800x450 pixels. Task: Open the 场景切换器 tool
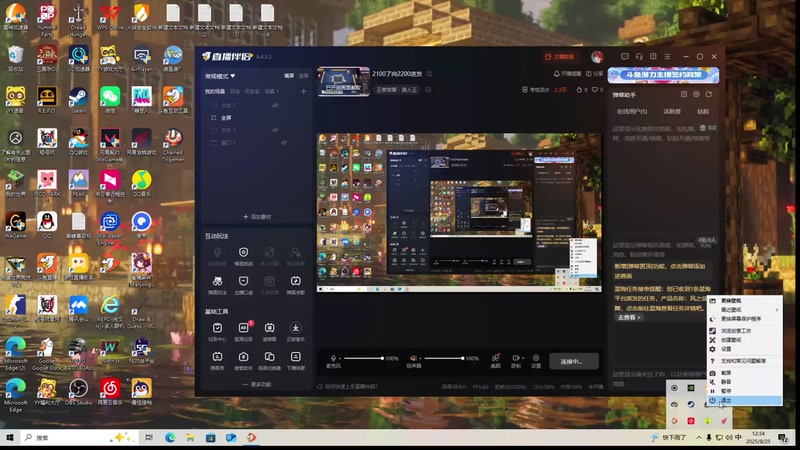click(x=269, y=360)
